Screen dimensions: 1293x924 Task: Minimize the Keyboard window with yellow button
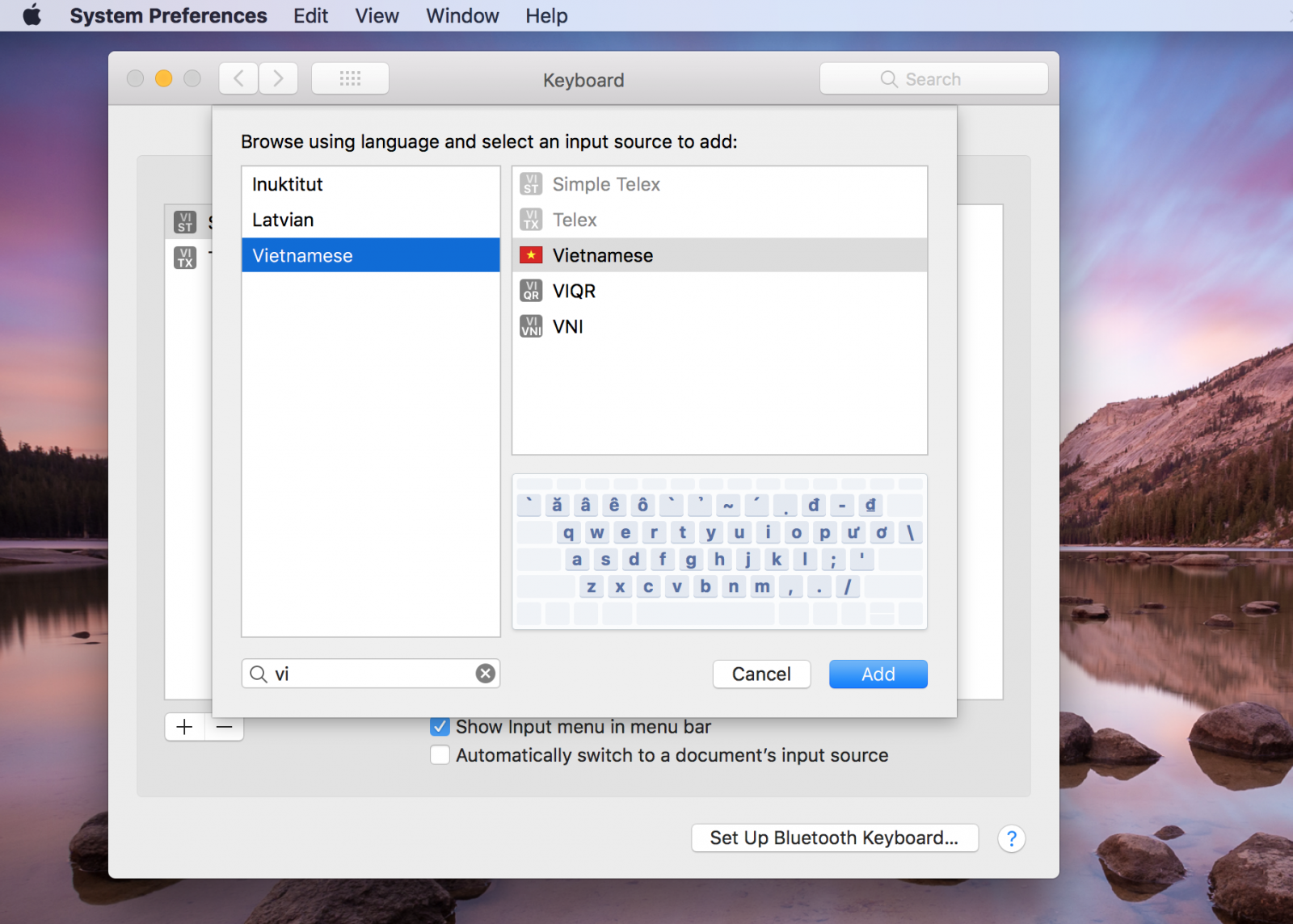[x=163, y=78]
